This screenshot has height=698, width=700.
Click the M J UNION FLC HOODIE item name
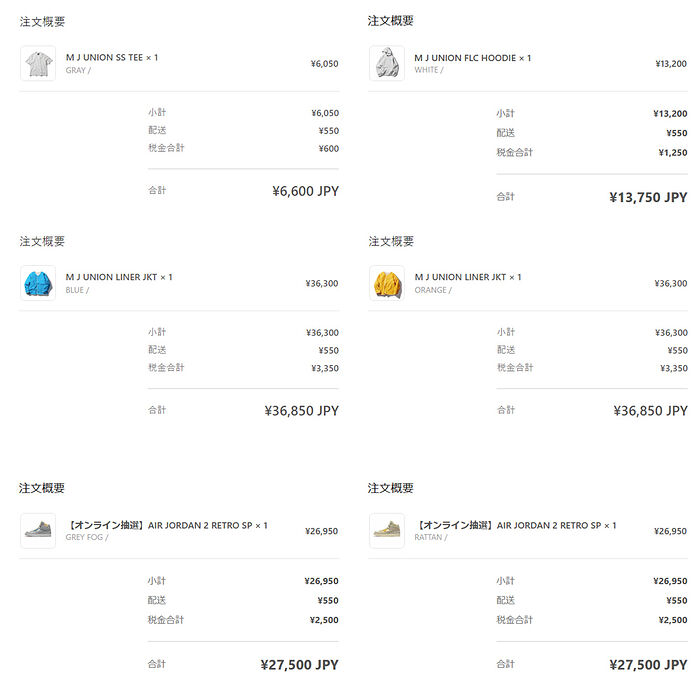click(472, 57)
